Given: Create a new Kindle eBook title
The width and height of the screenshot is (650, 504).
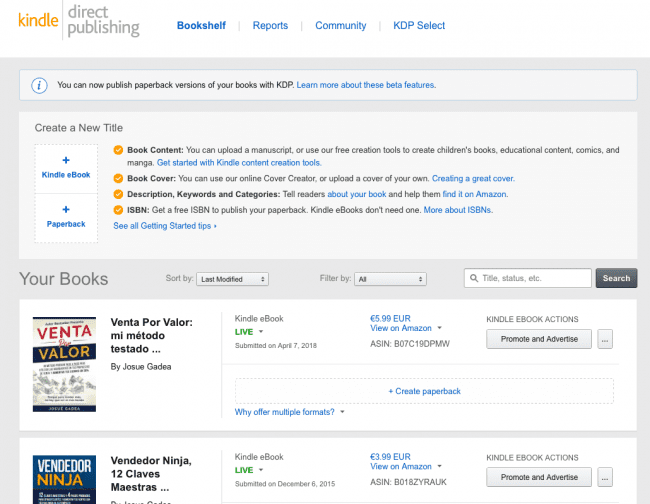Looking at the screenshot, I should point(66,168).
